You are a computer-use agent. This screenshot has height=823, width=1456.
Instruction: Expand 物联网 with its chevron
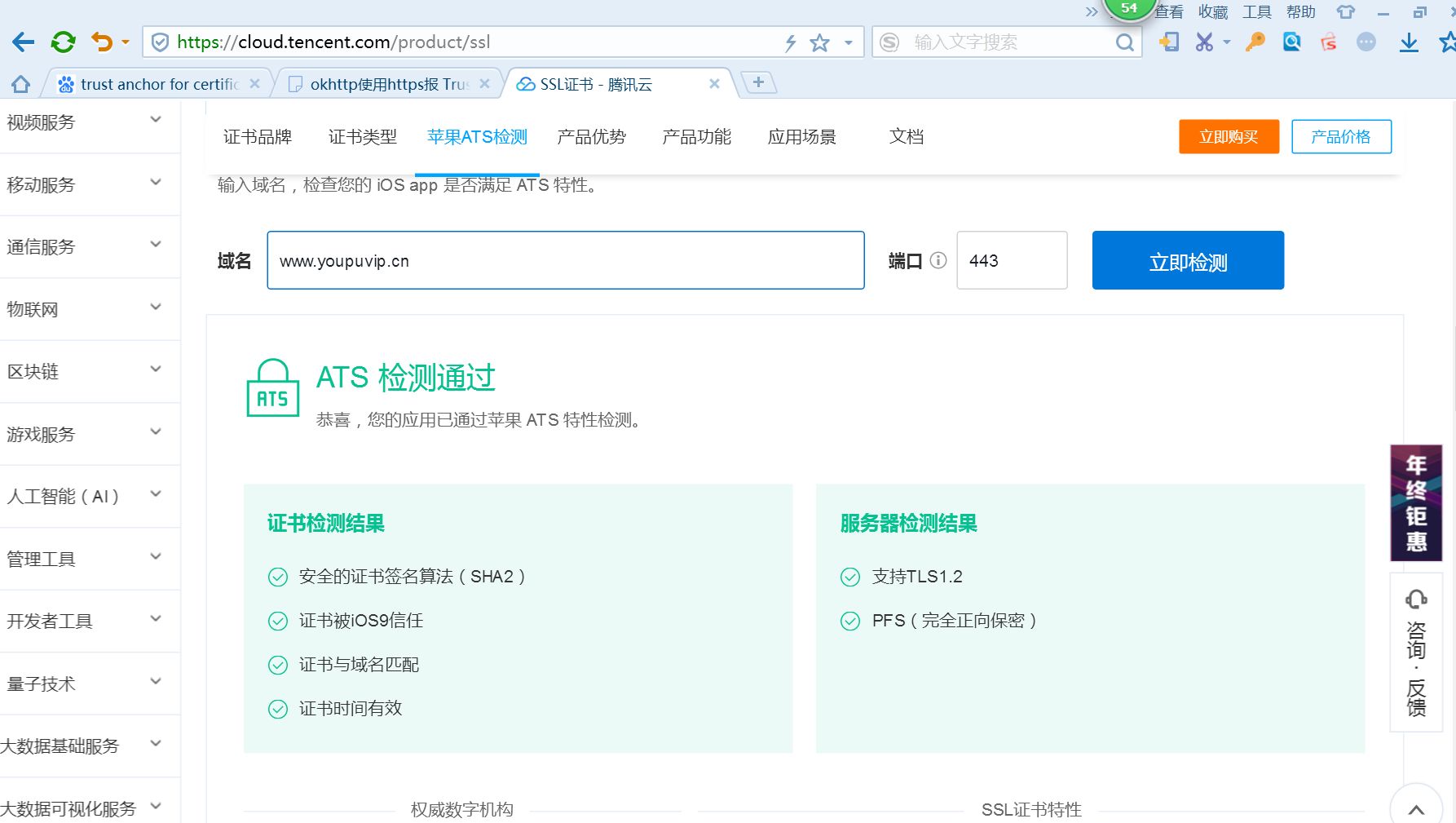pos(156,307)
